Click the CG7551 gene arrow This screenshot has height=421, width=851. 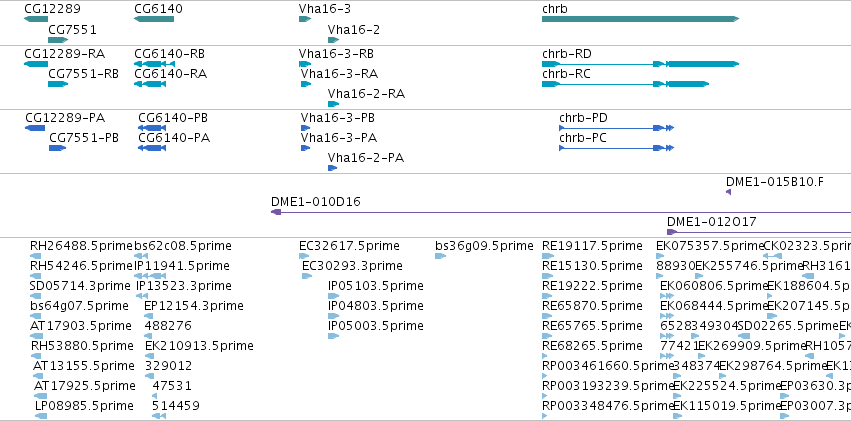click(58, 40)
